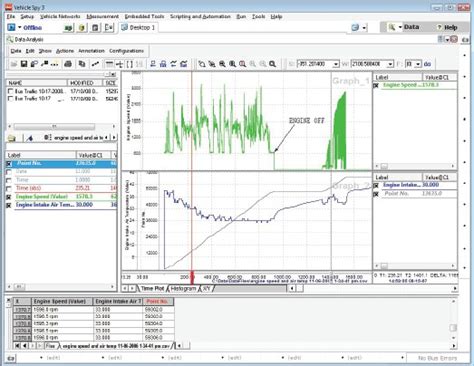
Task: Toggle the Point No. signal checkbox in left list
Action: pyautogui.click(x=9, y=164)
